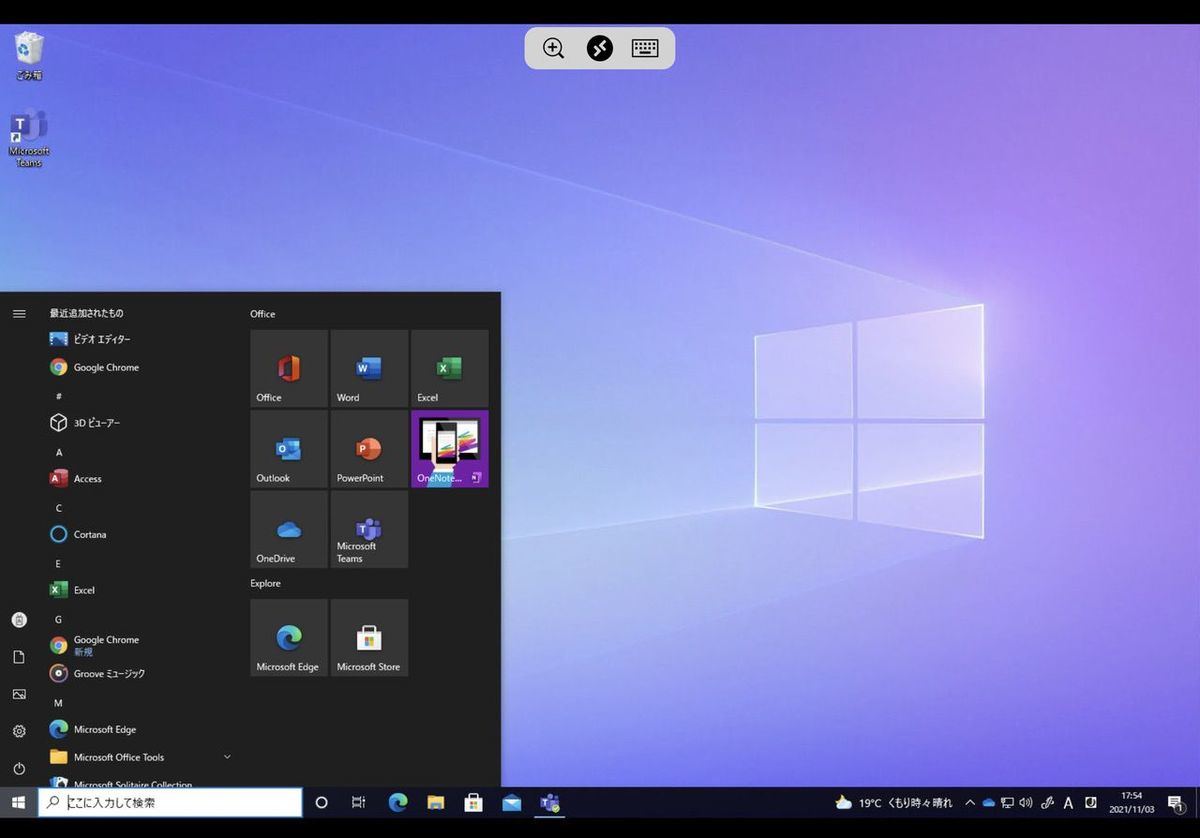This screenshot has width=1200, height=838.
Task: Click the C letter header in app list
Action: click(x=59, y=508)
